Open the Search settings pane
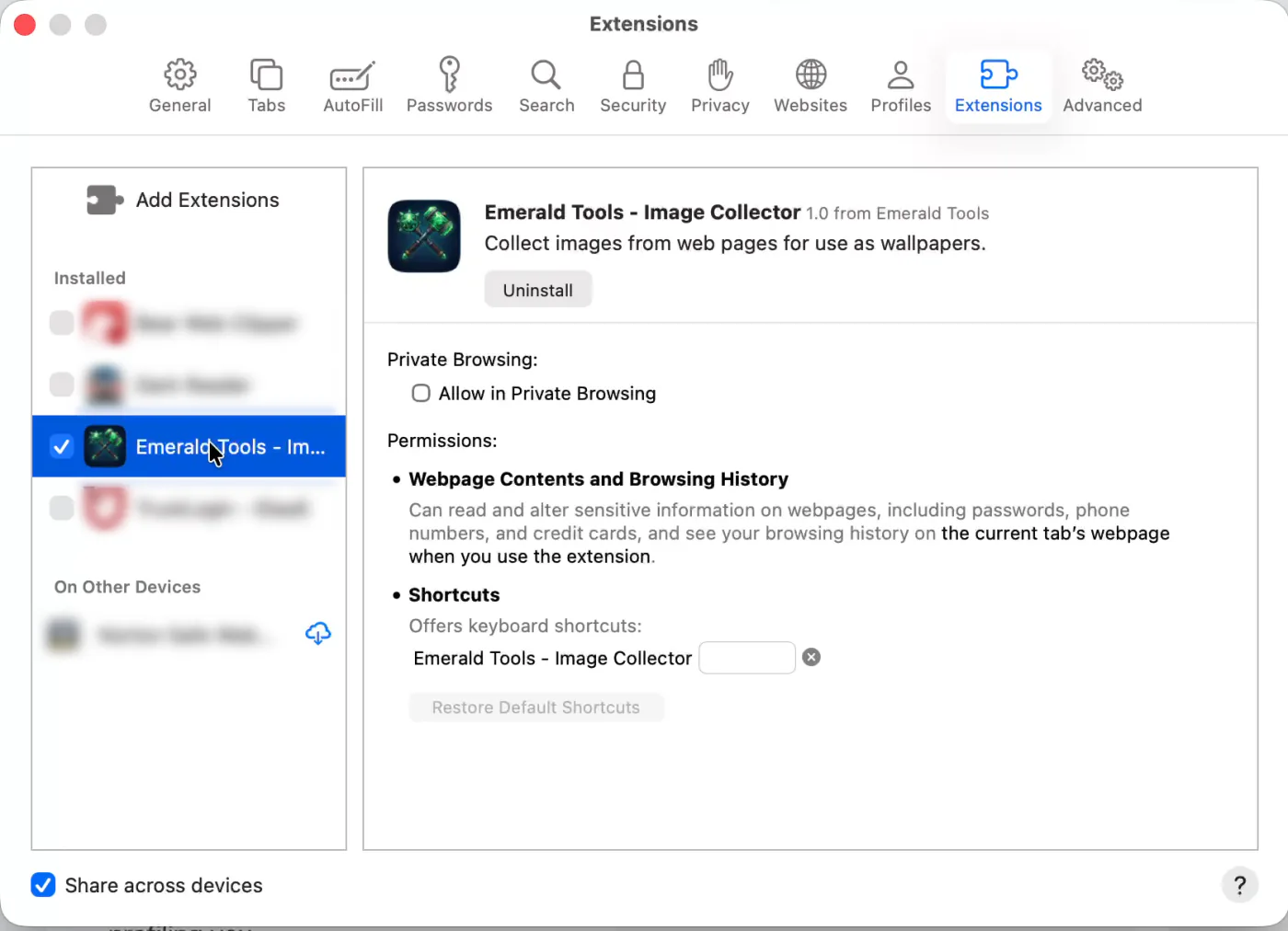Image resolution: width=1288 pixels, height=931 pixels. tap(546, 86)
